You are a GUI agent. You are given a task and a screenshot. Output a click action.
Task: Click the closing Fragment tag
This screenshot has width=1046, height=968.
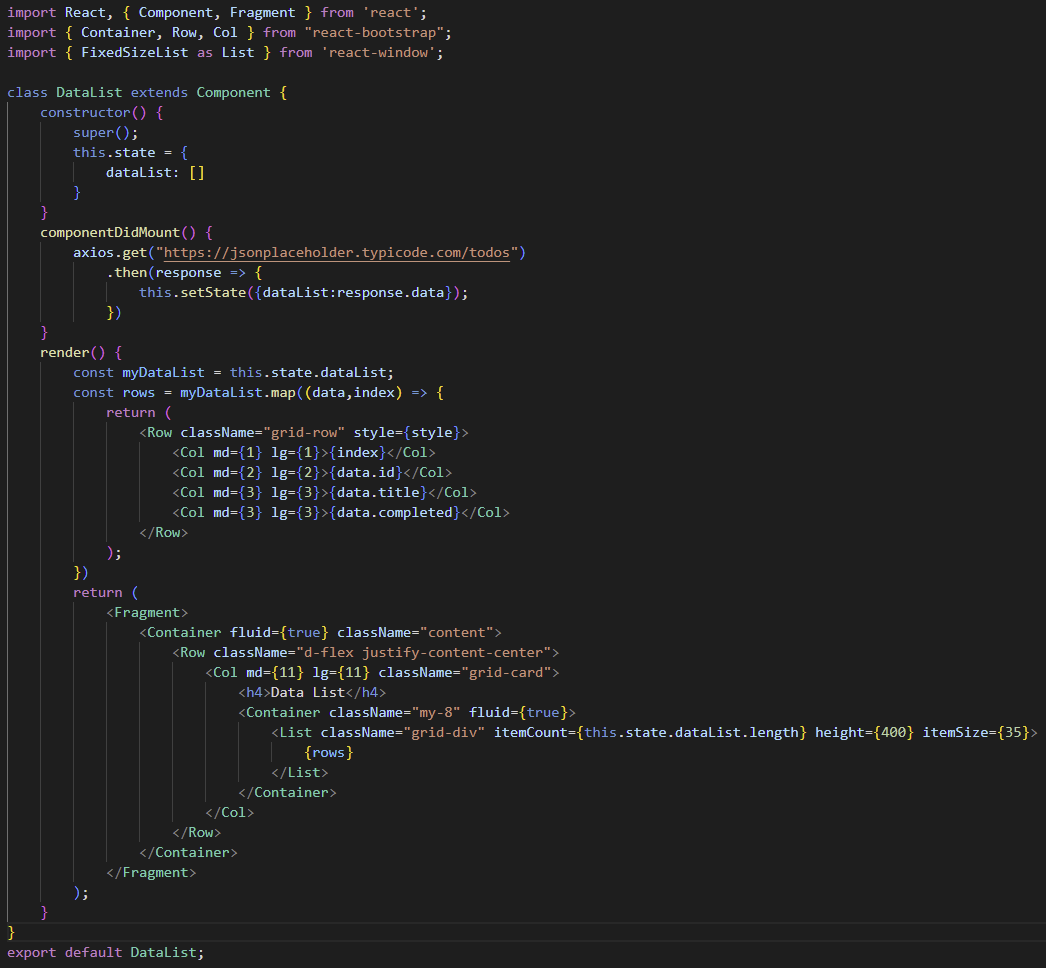[151, 872]
